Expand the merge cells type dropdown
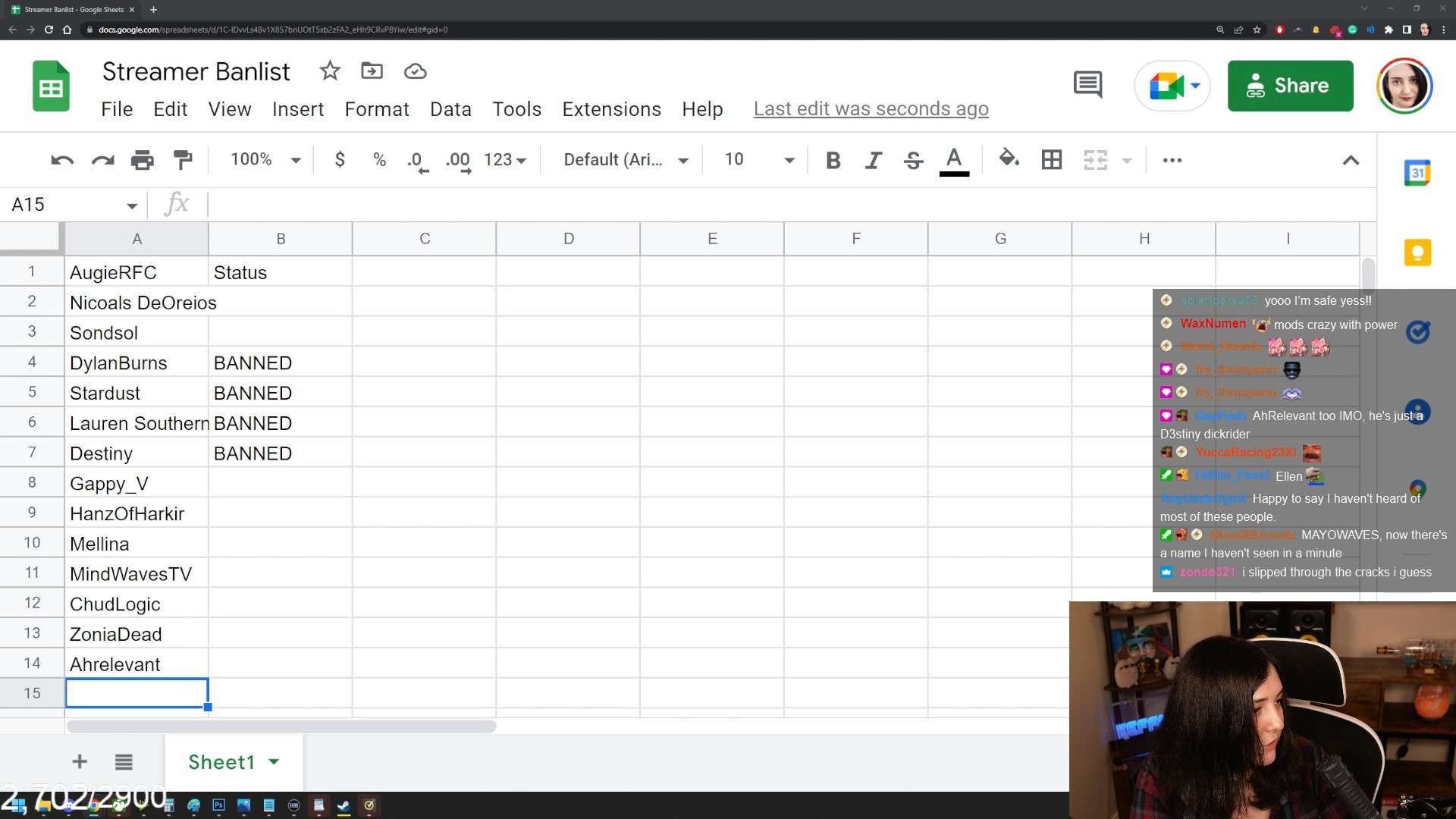 (1127, 161)
